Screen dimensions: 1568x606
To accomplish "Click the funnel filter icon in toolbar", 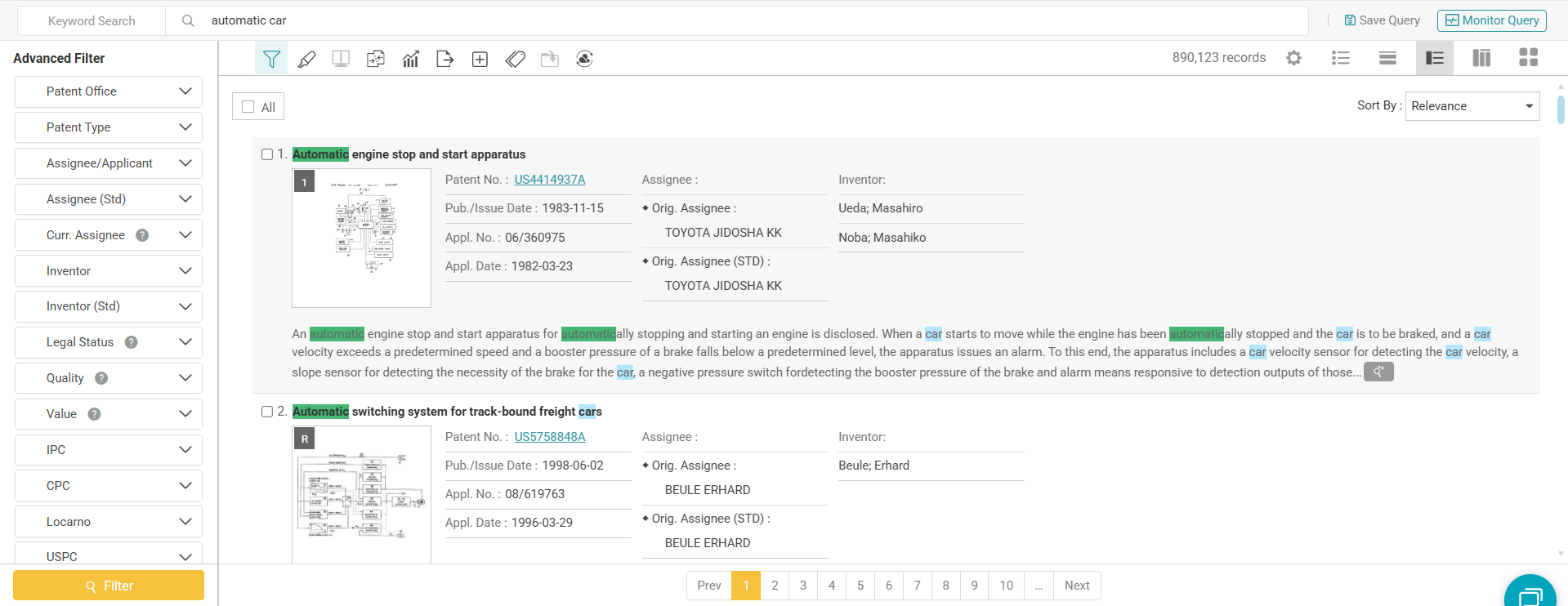I will (271, 59).
